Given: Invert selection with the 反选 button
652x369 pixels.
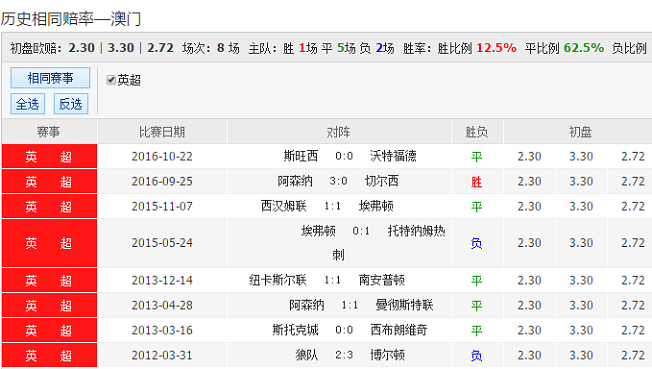Looking at the screenshot, I should click(71, 104).
